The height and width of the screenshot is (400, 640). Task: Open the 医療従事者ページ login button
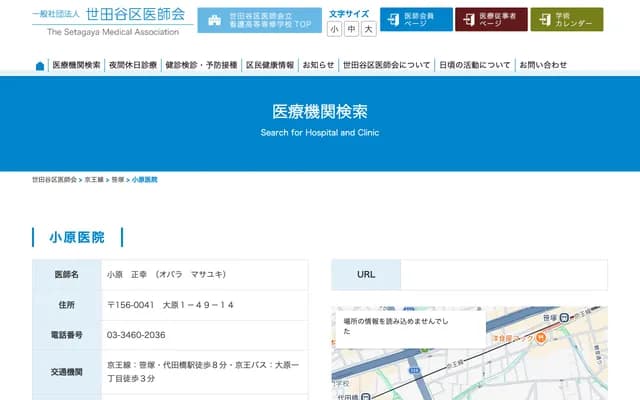tap(490, 20)
